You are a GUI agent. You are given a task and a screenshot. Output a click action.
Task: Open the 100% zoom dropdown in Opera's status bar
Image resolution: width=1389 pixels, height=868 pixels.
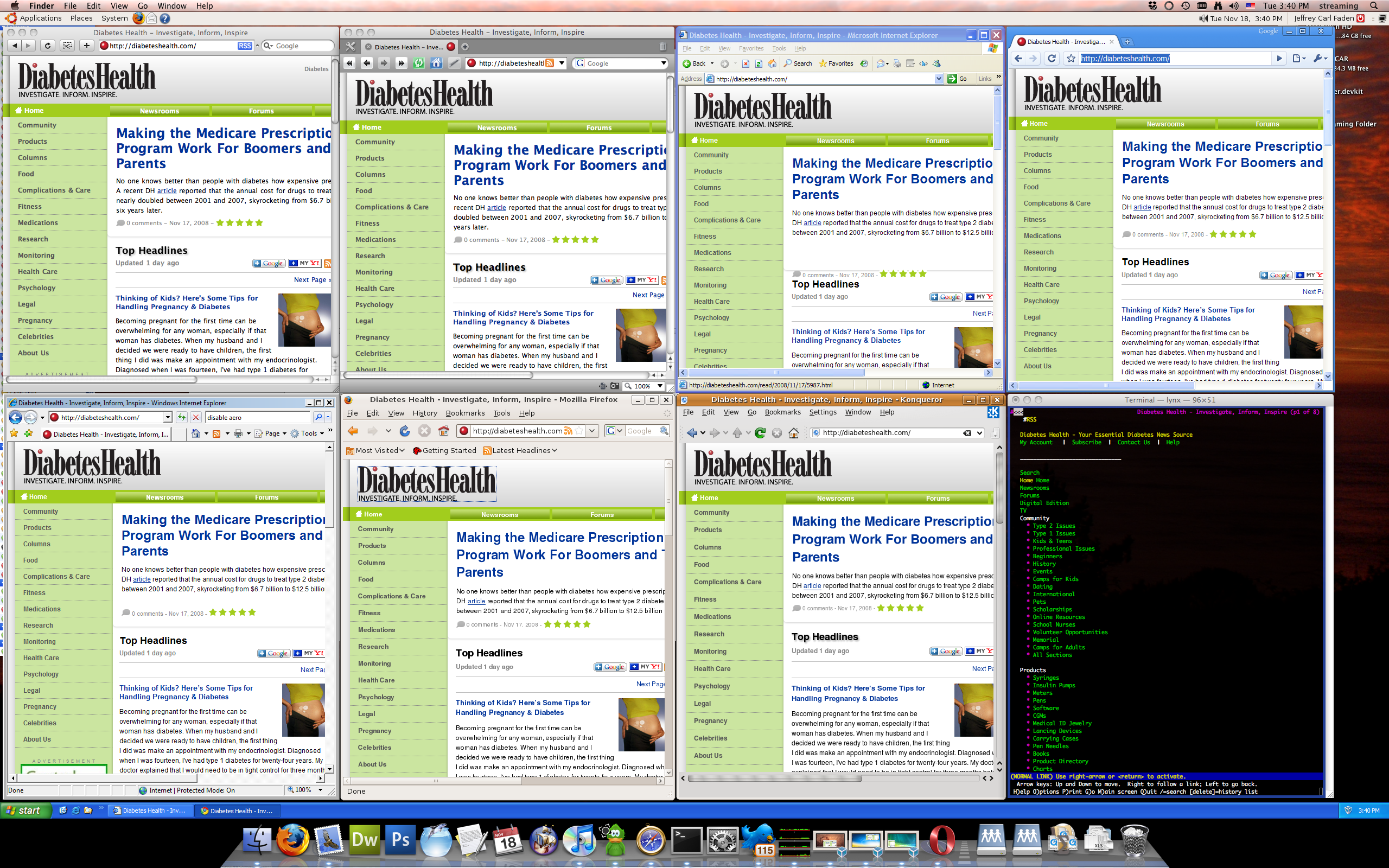(x=660, y=386)
